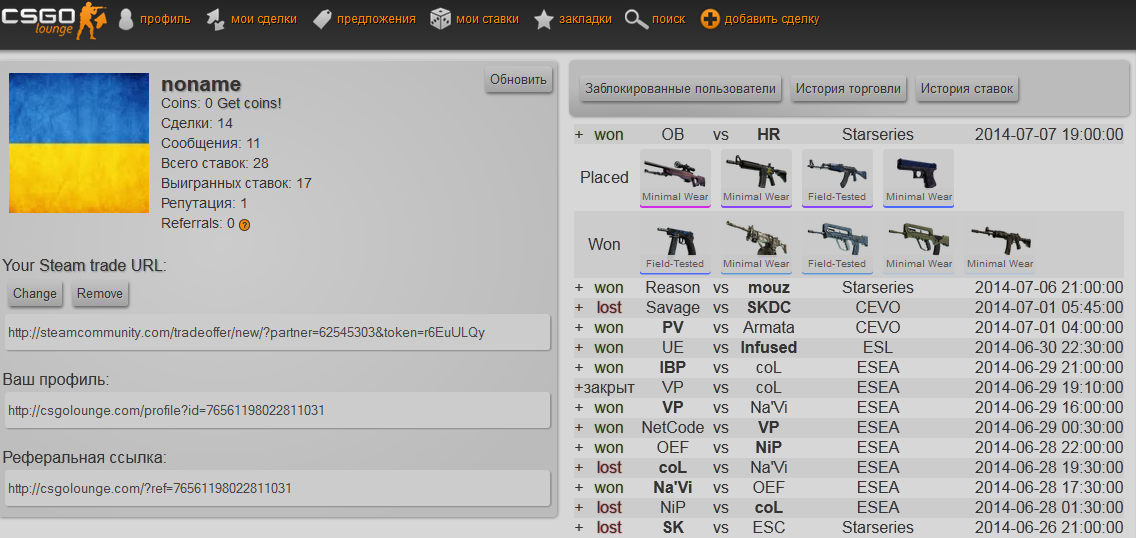The height and width of the screenshot is (538, 1136).
Task: Expand the OEF vs NiP bet row
Action: pos(579,447)
